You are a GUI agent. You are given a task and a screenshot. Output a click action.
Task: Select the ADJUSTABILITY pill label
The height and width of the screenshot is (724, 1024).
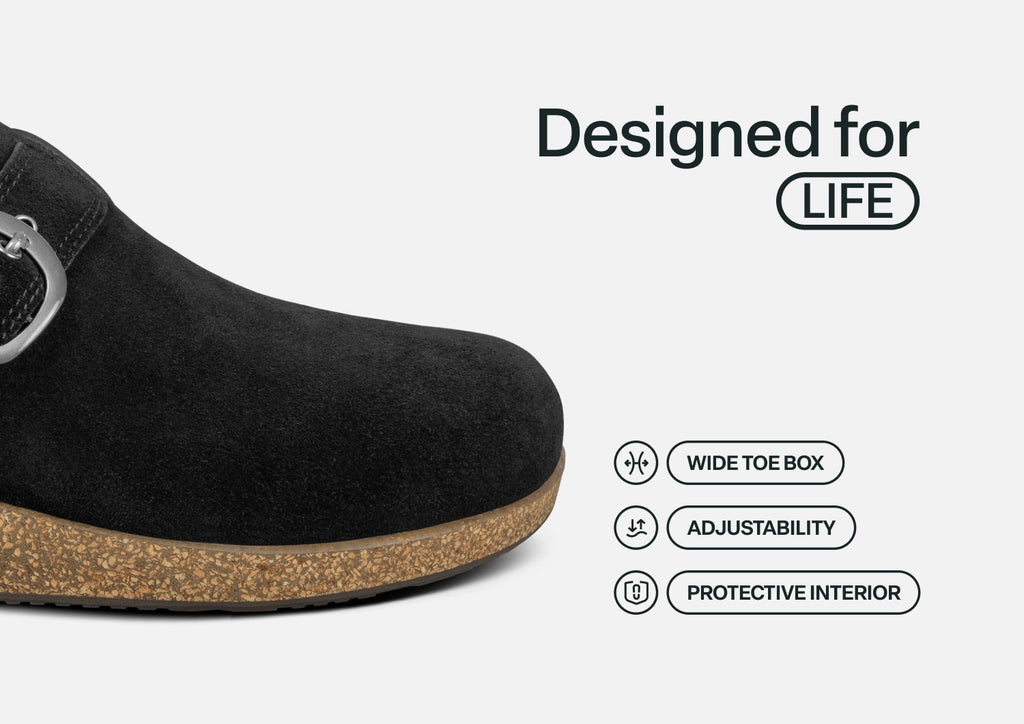point(761,527)
